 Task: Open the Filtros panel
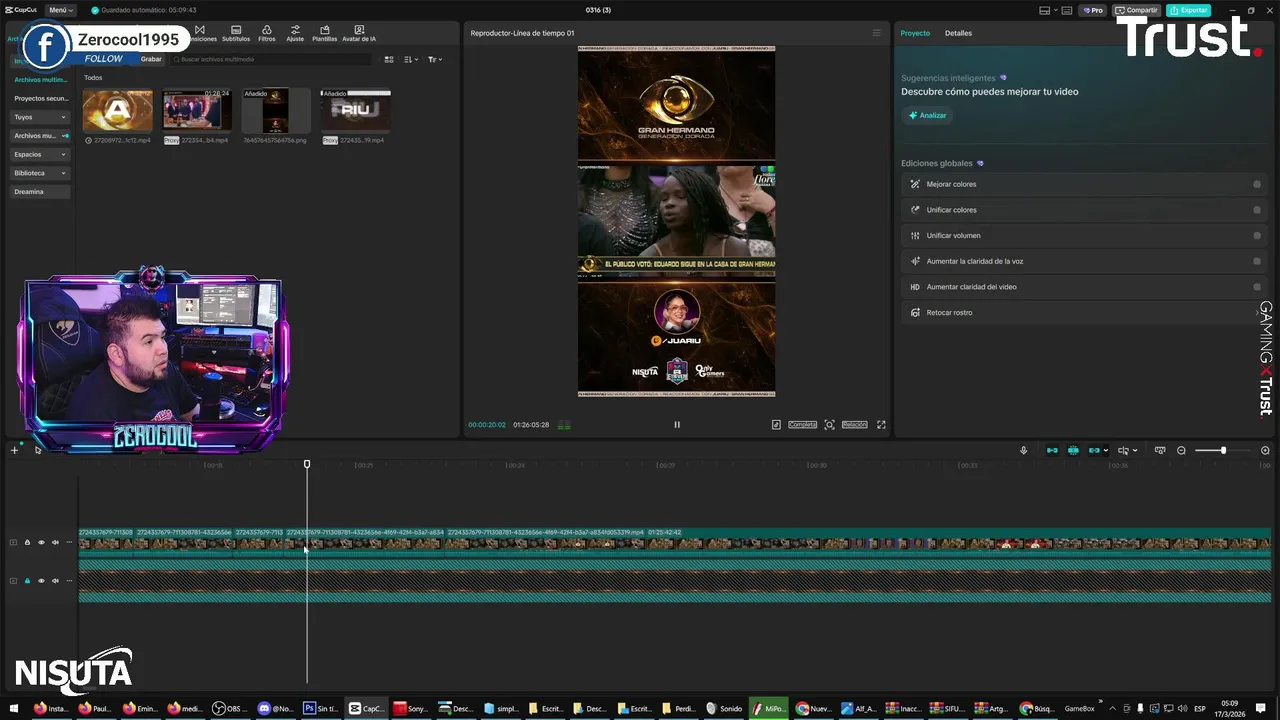[x=267, y=34]
